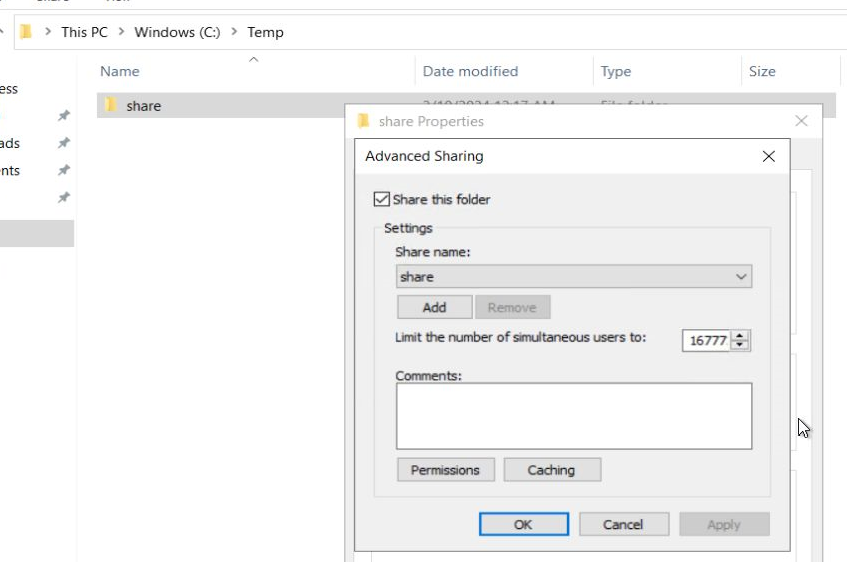Screen dimensions: 847x562
Task: Increase simultaneous users with up spinner arrow
Action: [740, 336]
